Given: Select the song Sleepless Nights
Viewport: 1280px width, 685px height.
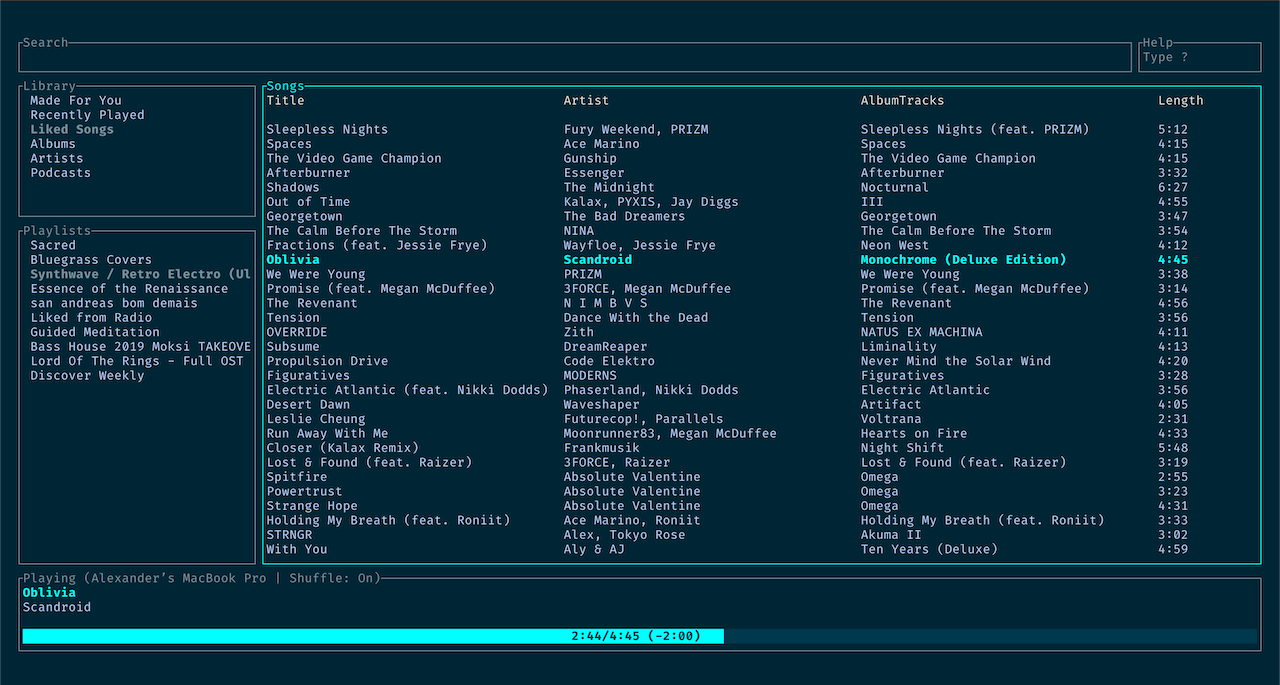Looking at the screenshot, I should point(327,129).
